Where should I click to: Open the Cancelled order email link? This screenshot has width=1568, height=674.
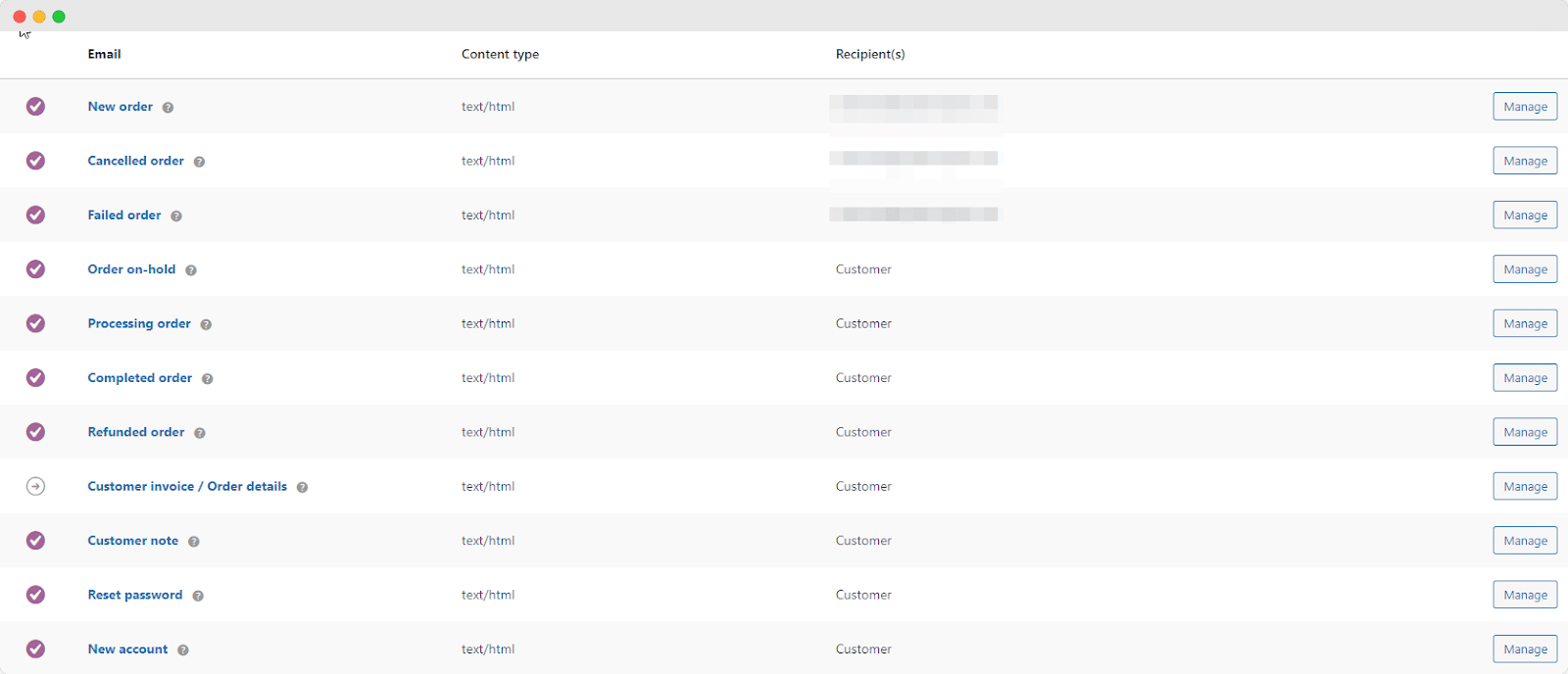136,161
